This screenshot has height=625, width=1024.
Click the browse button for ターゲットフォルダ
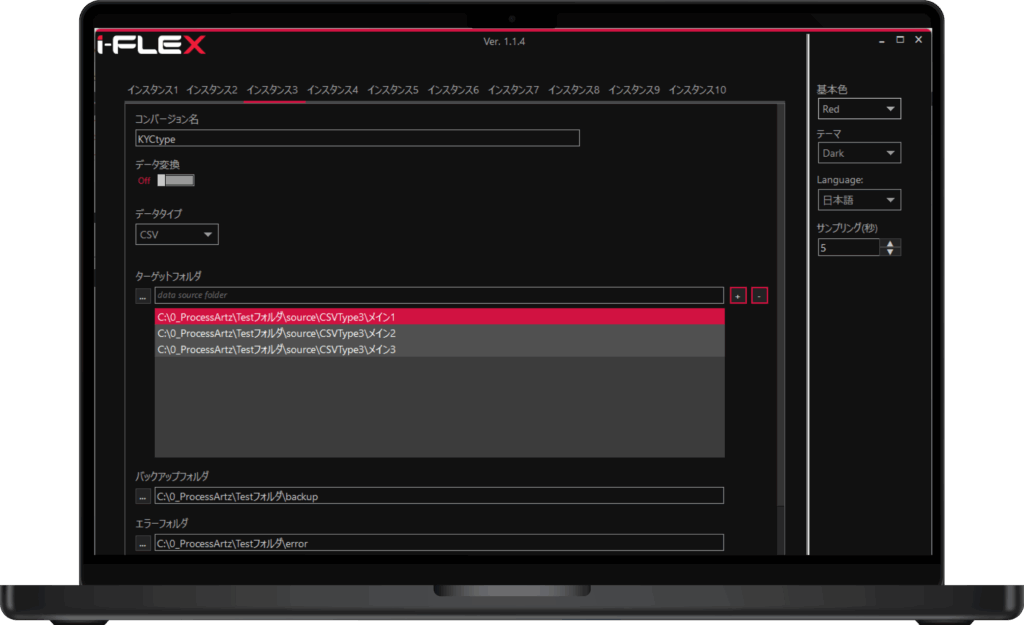pyautogui.click(x=143, y=296)
